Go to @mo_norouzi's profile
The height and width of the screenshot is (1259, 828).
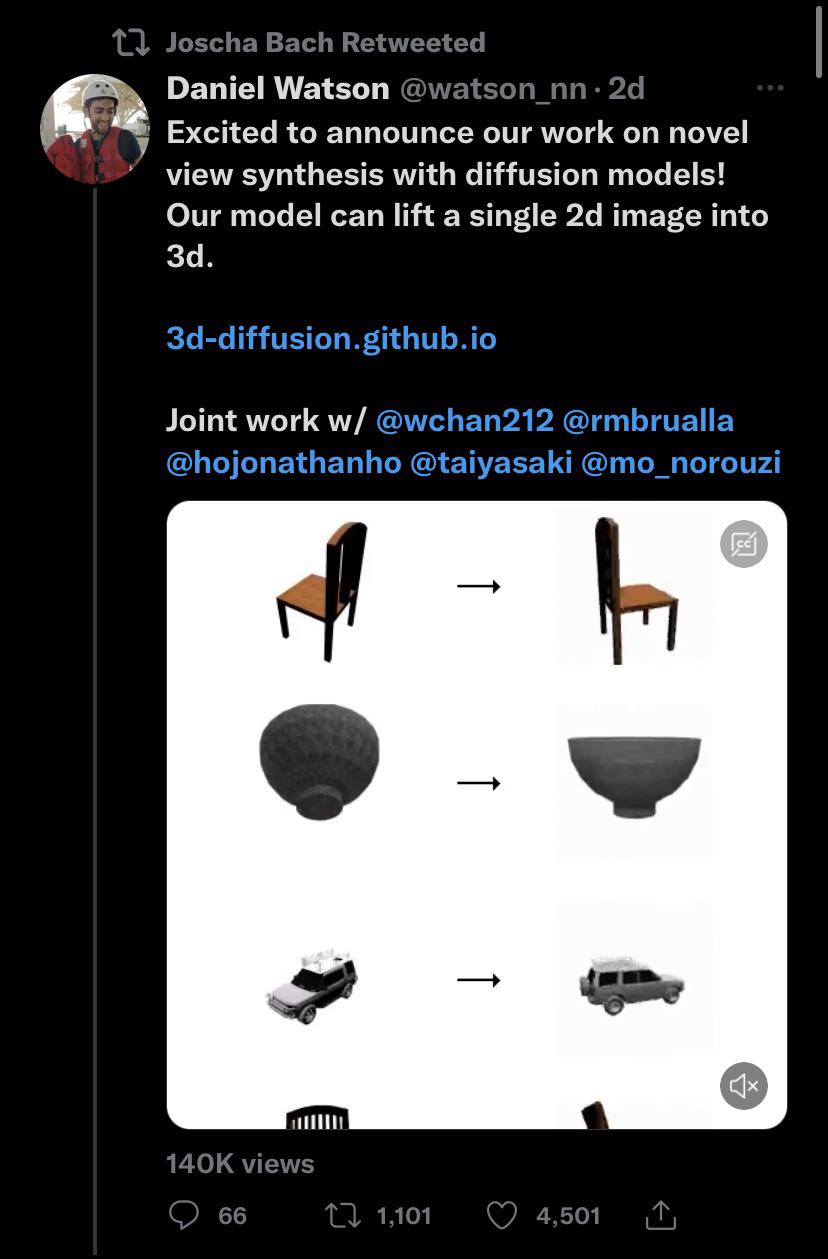click(680, 462)
